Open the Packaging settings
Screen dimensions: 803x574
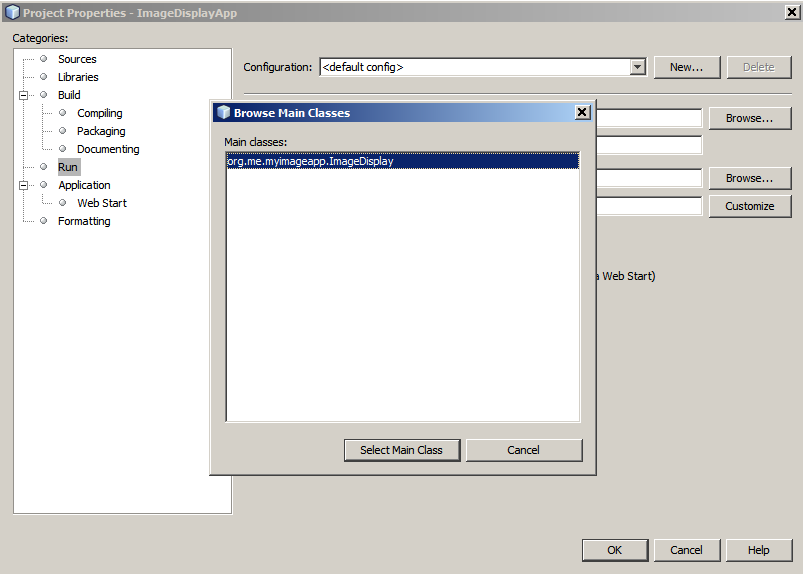101,131
